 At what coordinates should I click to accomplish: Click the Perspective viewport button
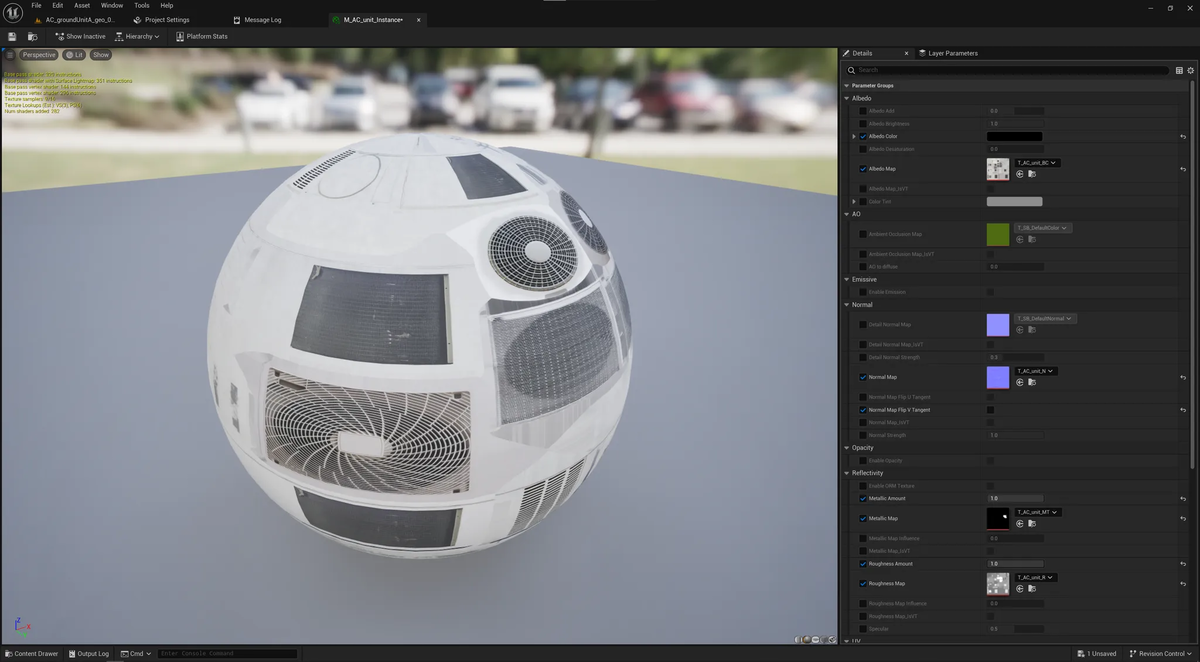(39, 55)
